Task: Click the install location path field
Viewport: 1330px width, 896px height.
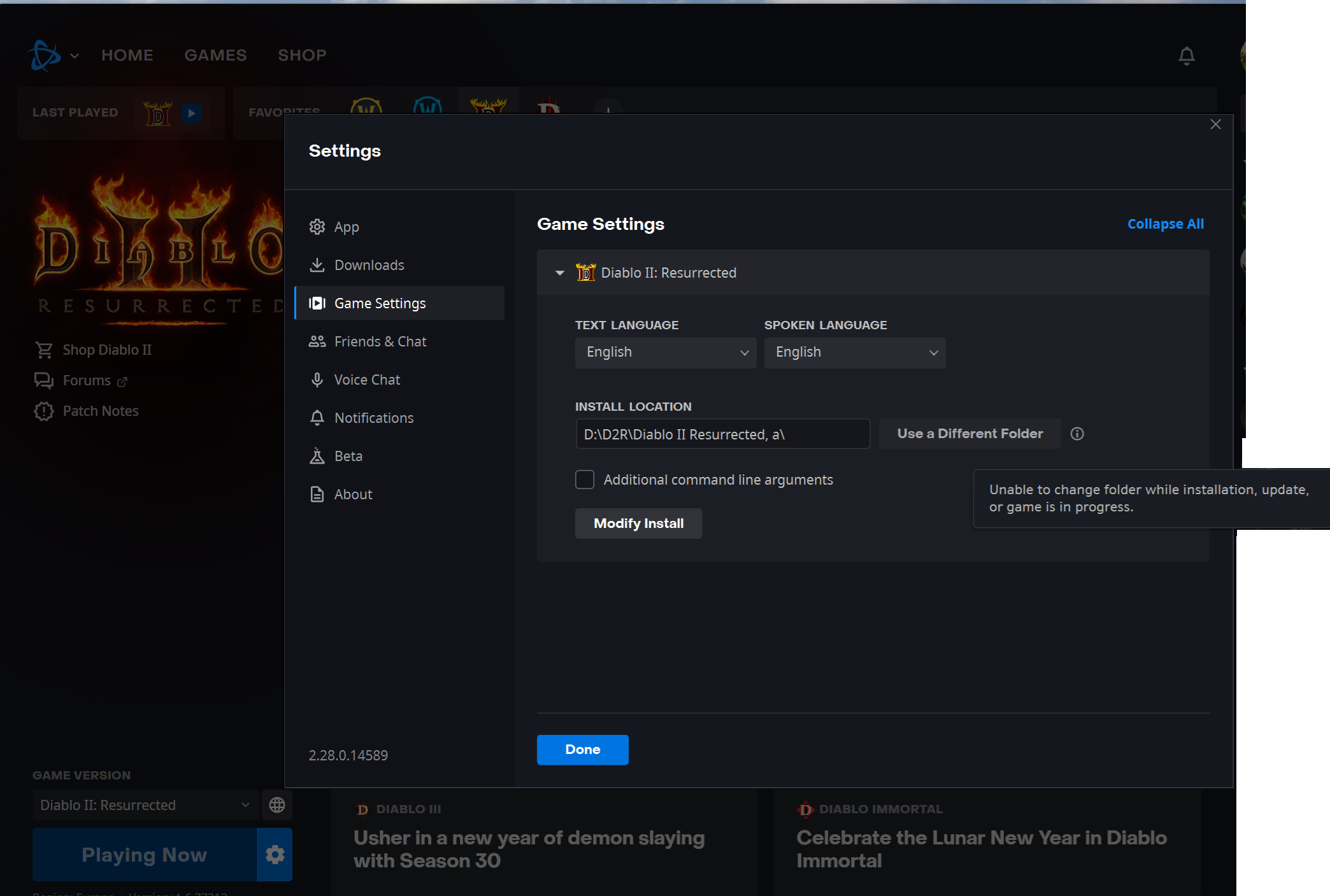Action: point(722,434)
